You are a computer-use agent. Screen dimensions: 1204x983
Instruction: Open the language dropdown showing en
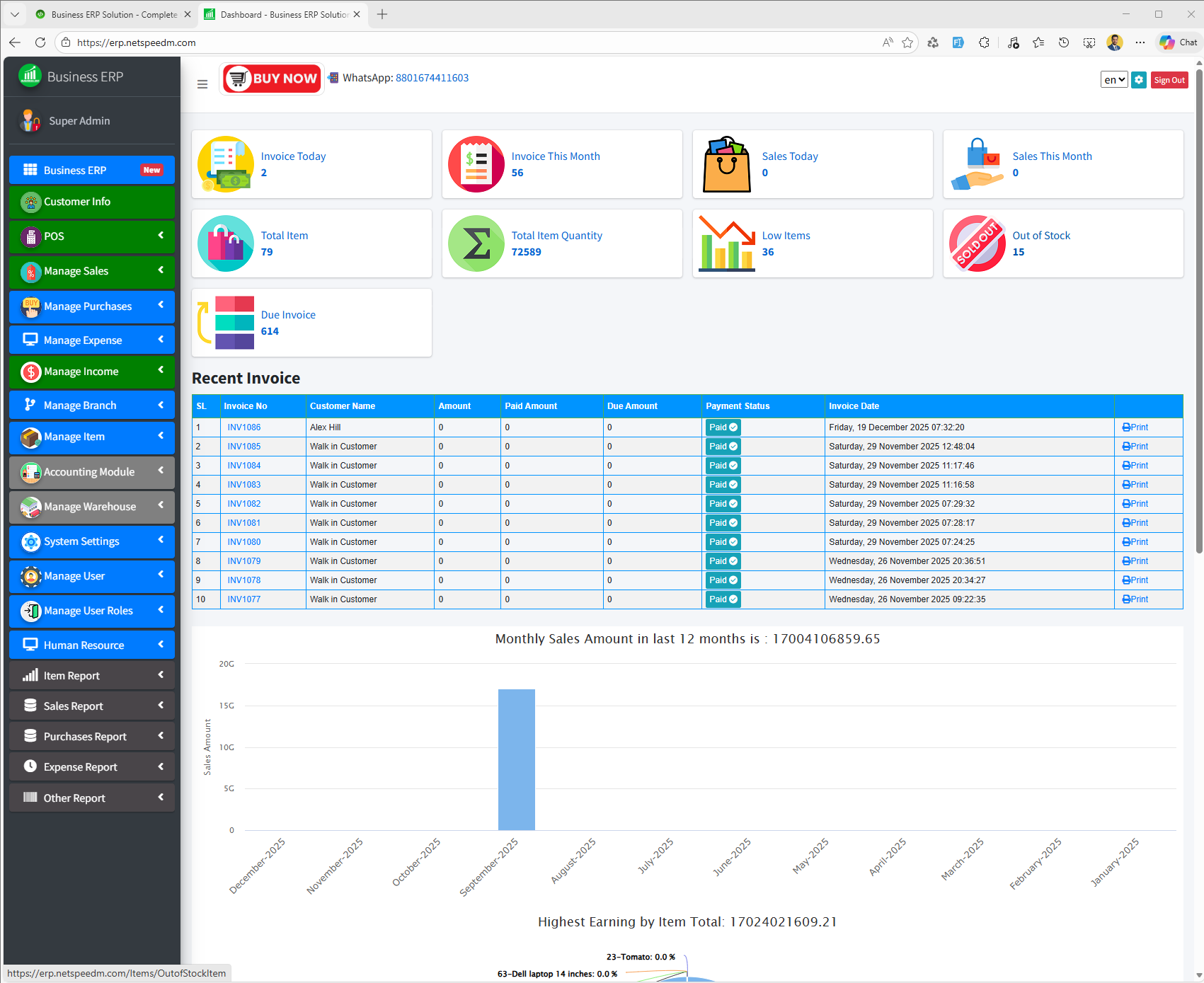pos(1113,80)
